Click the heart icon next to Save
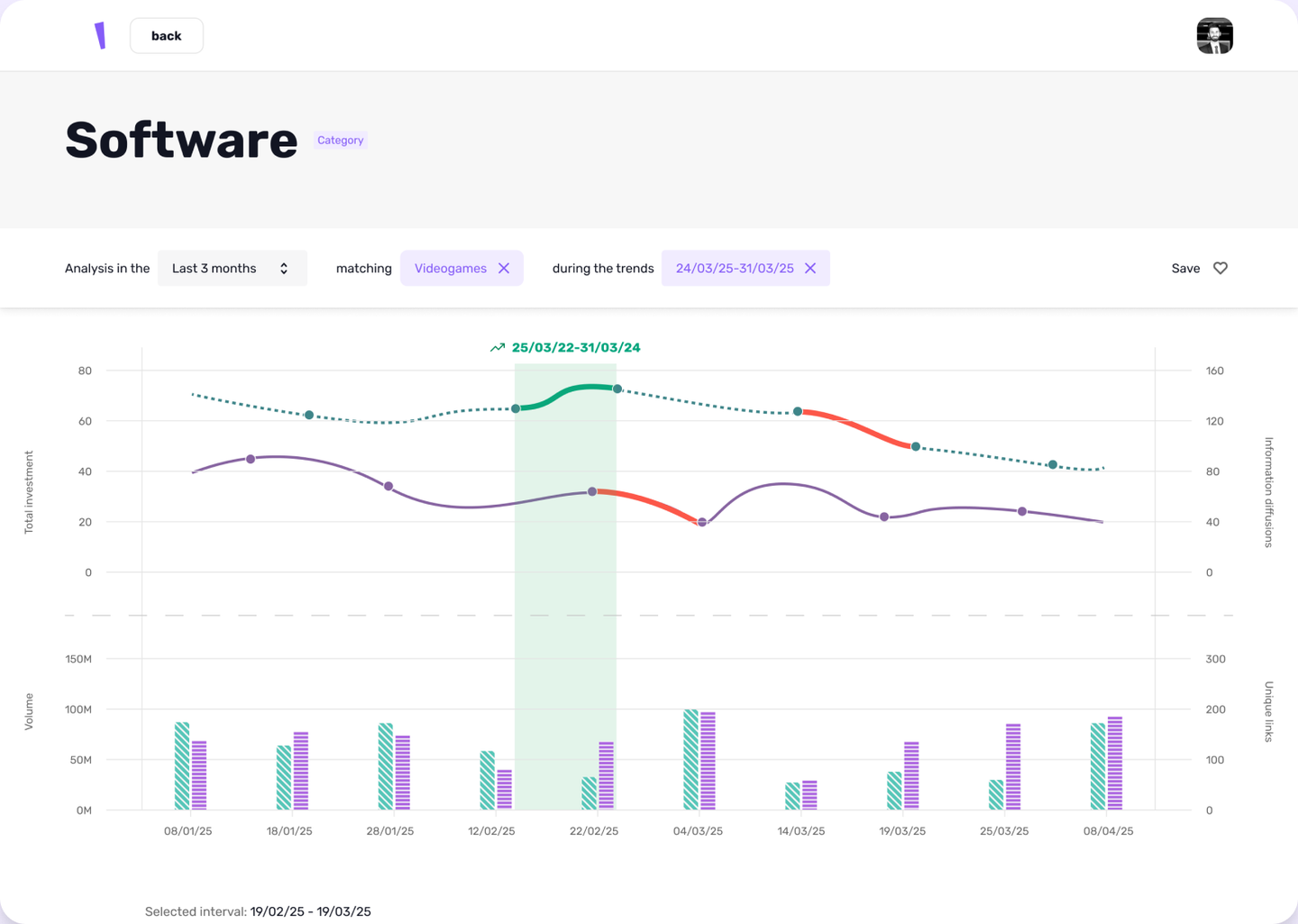The height and width of the screenshot is (924, 1298). coord(1220,269)
